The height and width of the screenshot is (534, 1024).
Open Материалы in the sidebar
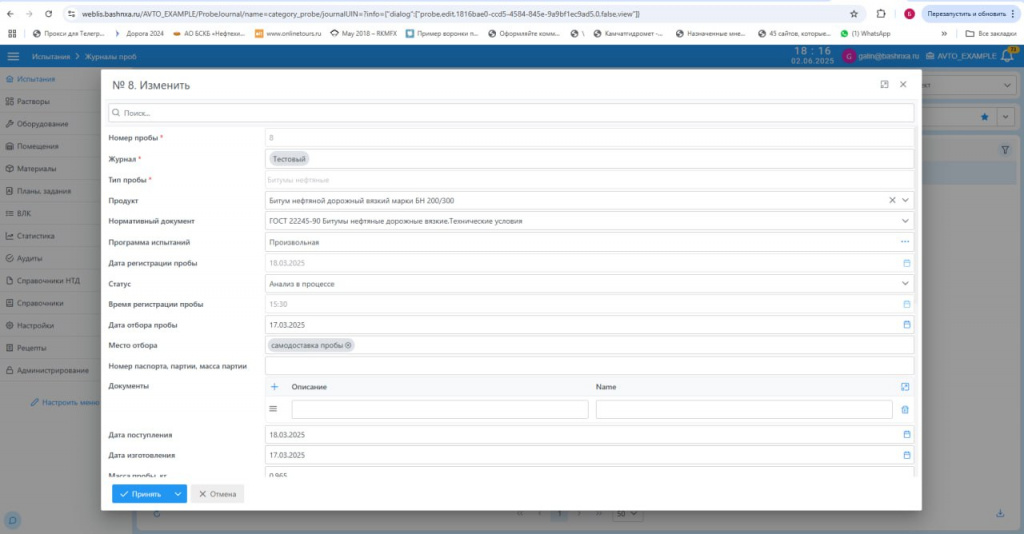pos(36,168)
